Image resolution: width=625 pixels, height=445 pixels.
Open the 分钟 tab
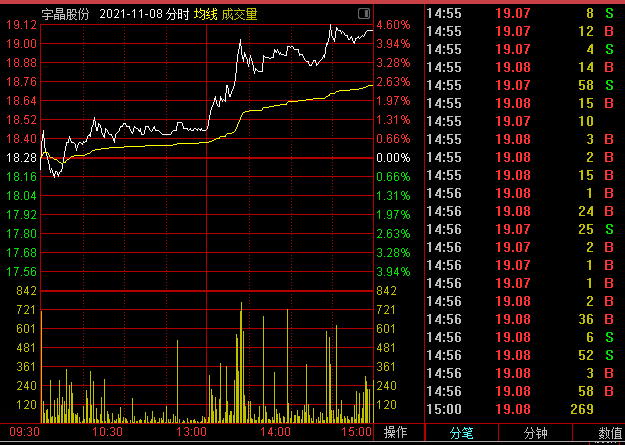pyautogui.click(x=535, y=433)
